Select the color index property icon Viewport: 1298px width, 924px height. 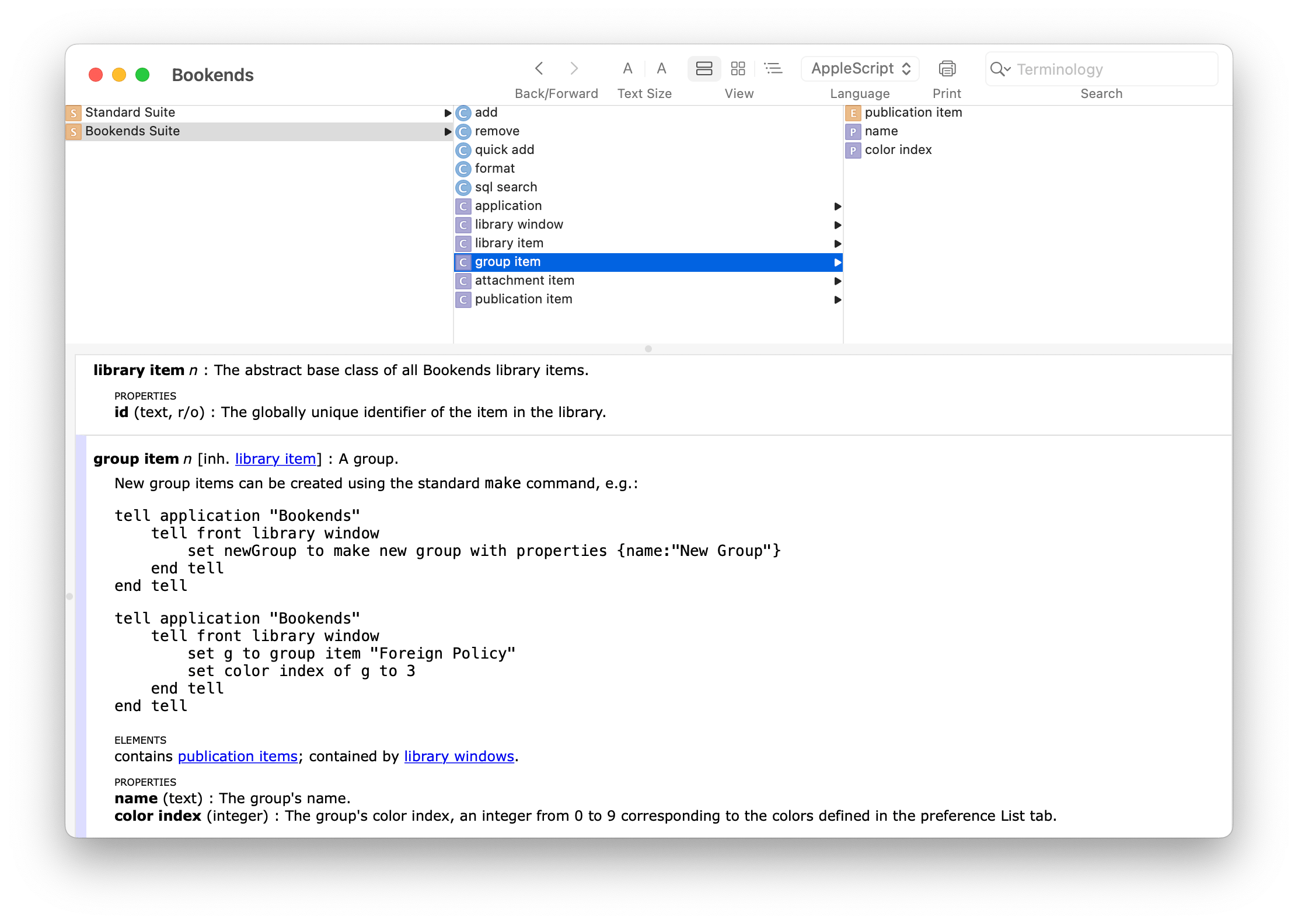click(854, 150)
